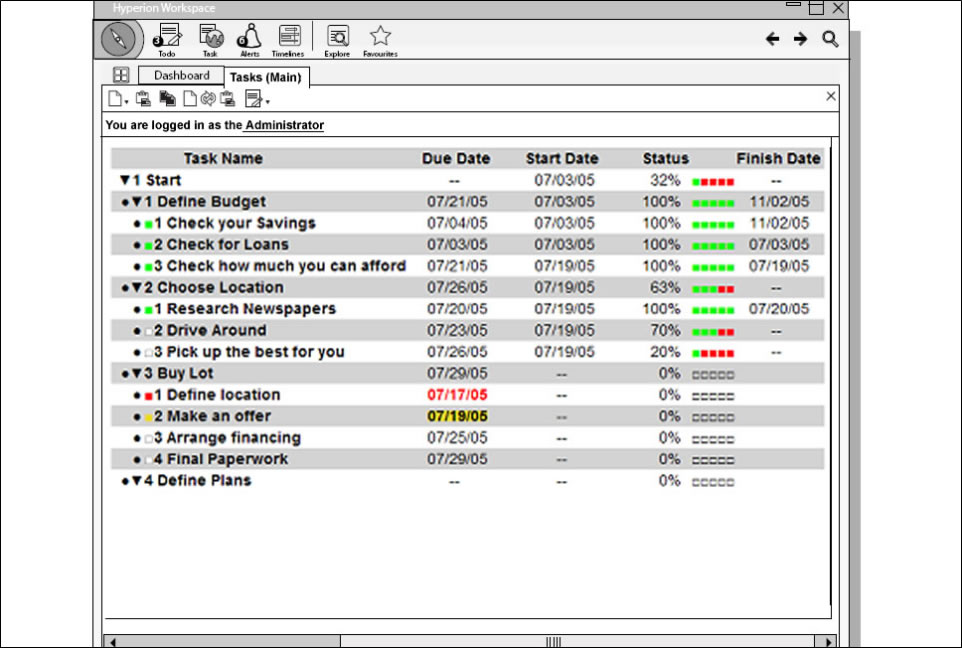This screenshot has height=648, width=962.
Task: Click the new document icon
Action: pyautogui.click(x=115, y=98)
